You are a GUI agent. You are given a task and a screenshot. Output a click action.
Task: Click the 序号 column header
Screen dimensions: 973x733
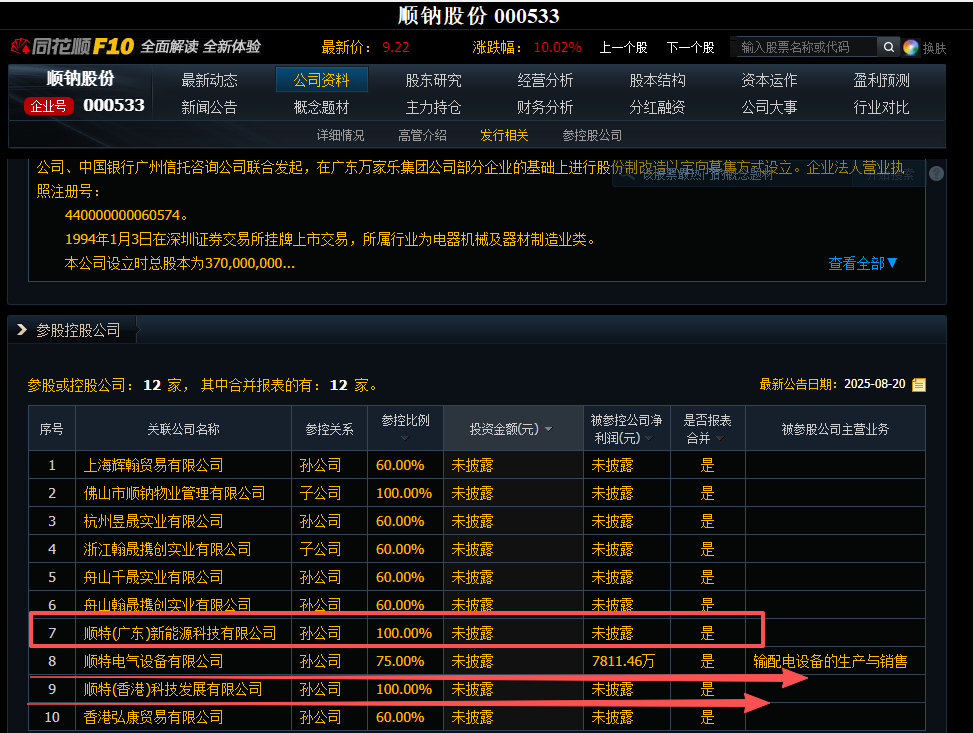pos(52,429)
